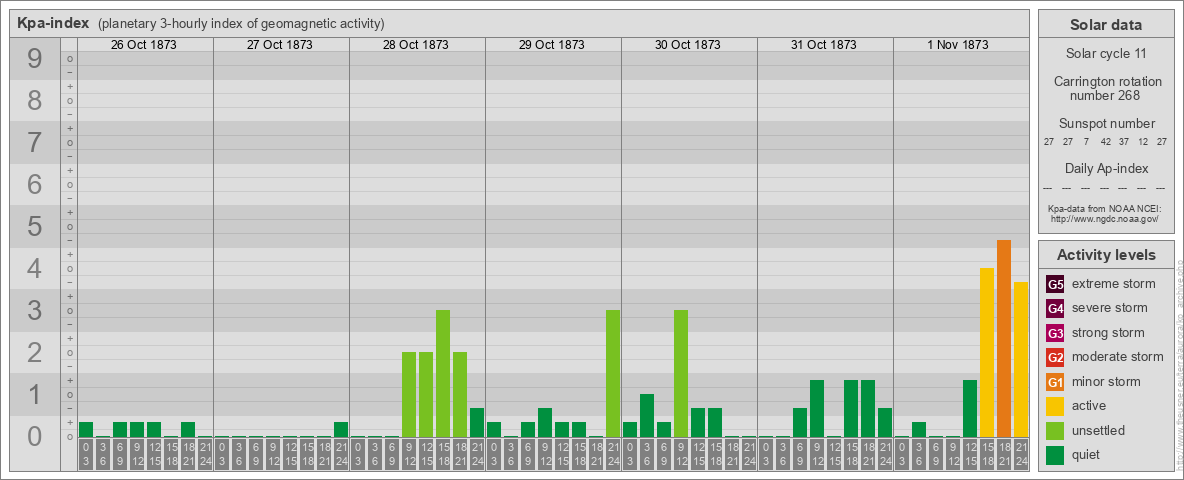Click the Kp level '2' axis label

[35, 352]
